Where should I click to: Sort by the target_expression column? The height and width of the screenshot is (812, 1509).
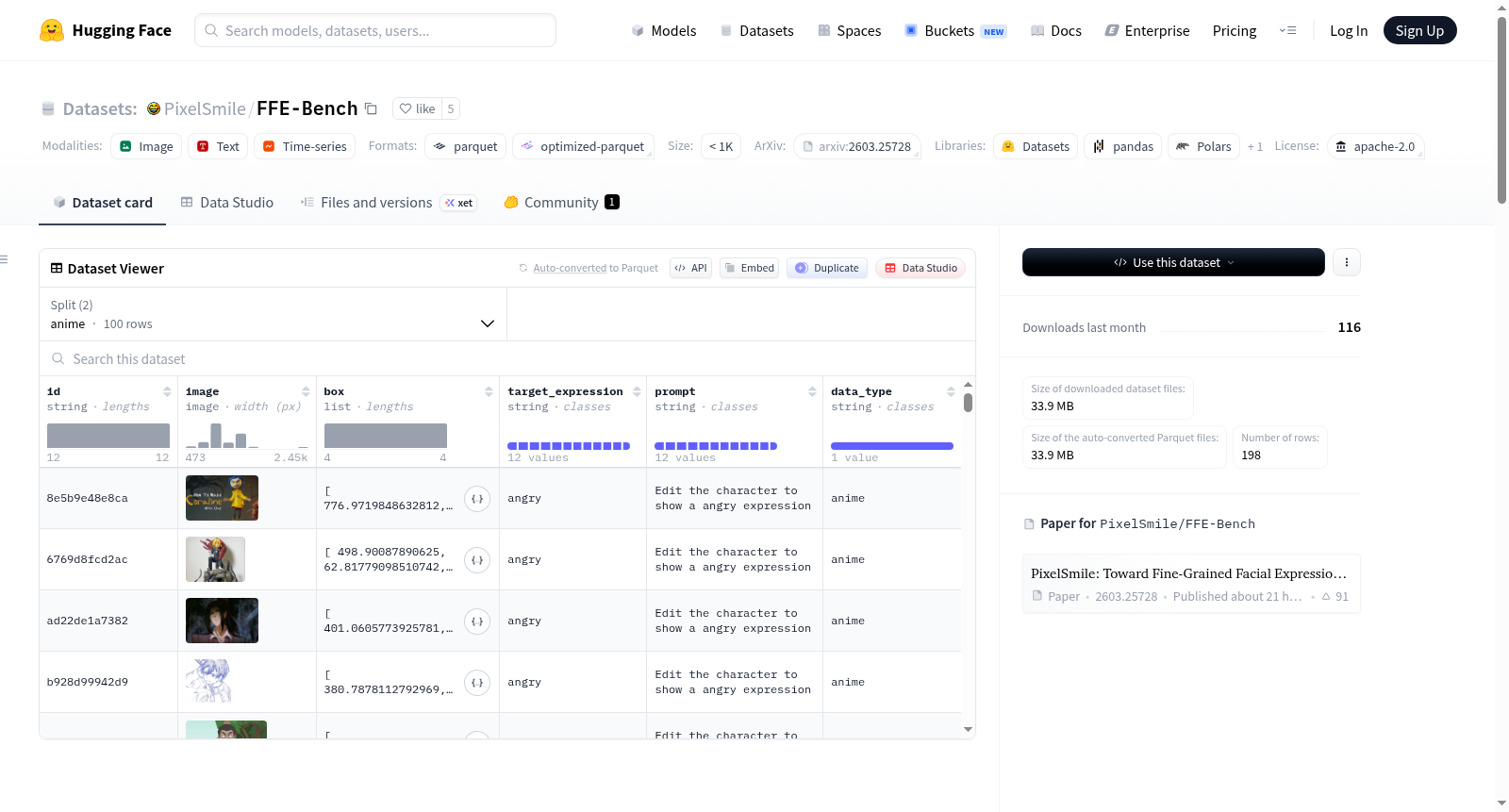pyautogui.click(x=637, y=391)
